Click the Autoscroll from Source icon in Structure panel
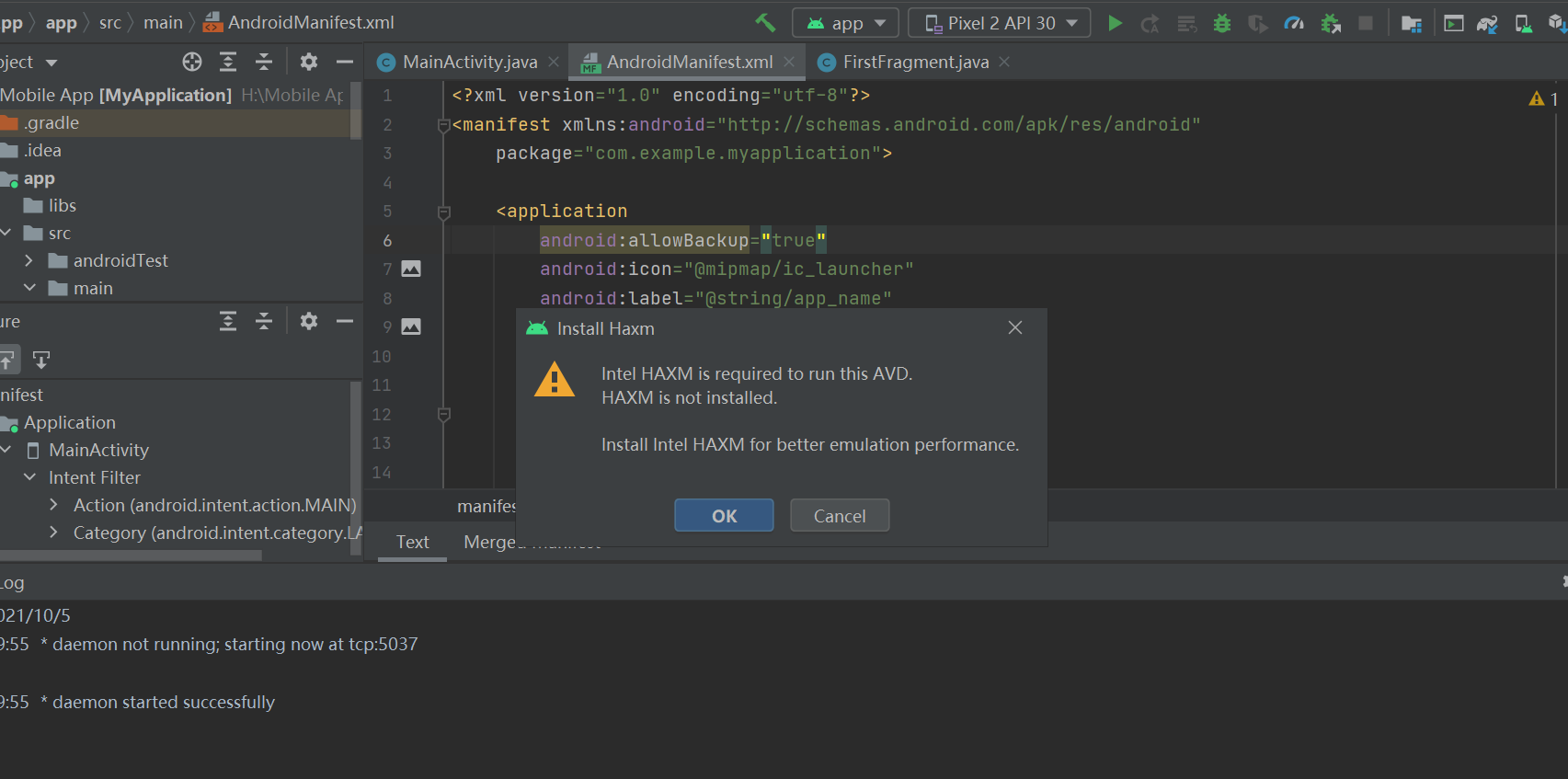1568x779 pixels. (41, 360)
